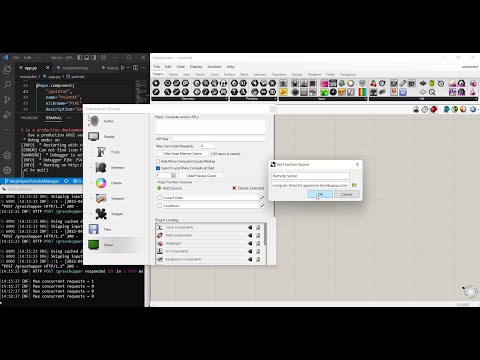This screenshot has width=480, height=360.
Task: Edit the Localhost source pencil icon
Action: 262,206
